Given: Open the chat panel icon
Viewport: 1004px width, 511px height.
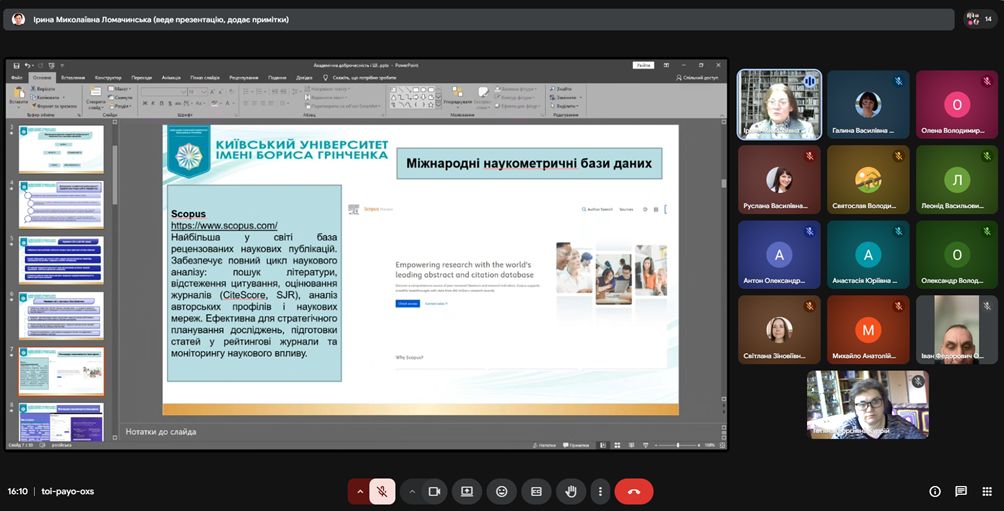Looking at the screenshot, I should (x=961, y=491).
